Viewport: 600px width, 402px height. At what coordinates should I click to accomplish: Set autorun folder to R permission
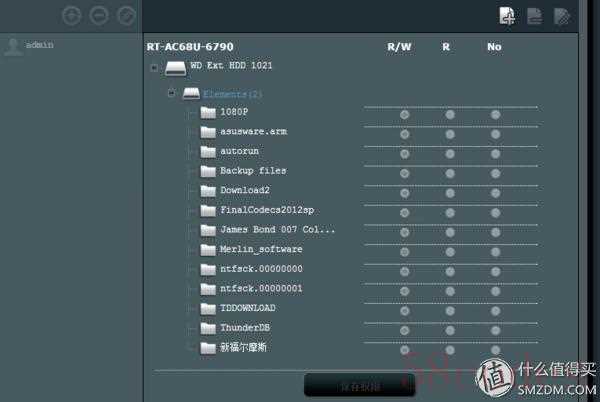(450, 154)
